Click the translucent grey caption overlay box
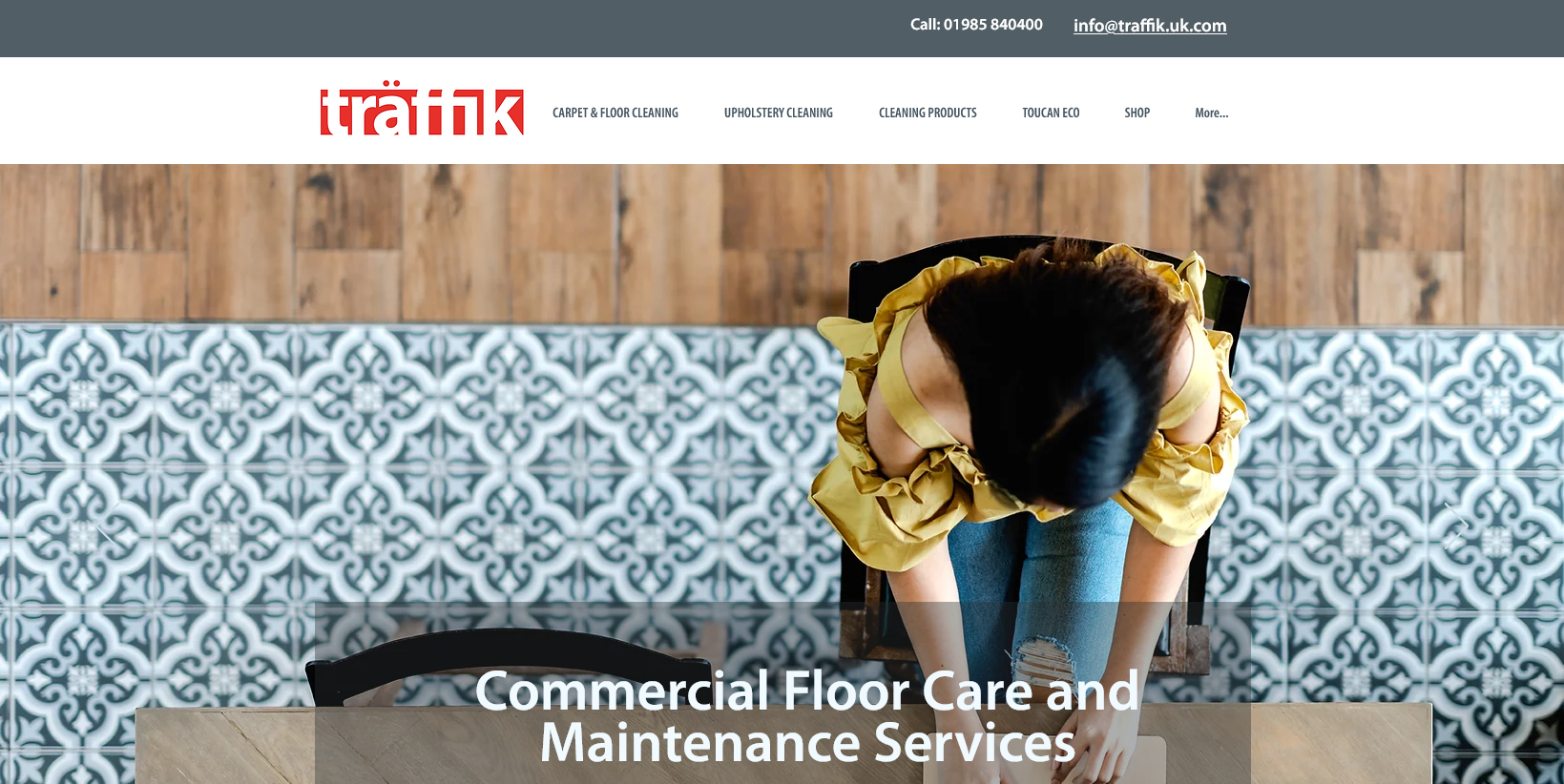Image resolution: width=1564 pixels, height=784 pixels. [x=782, y=693]
